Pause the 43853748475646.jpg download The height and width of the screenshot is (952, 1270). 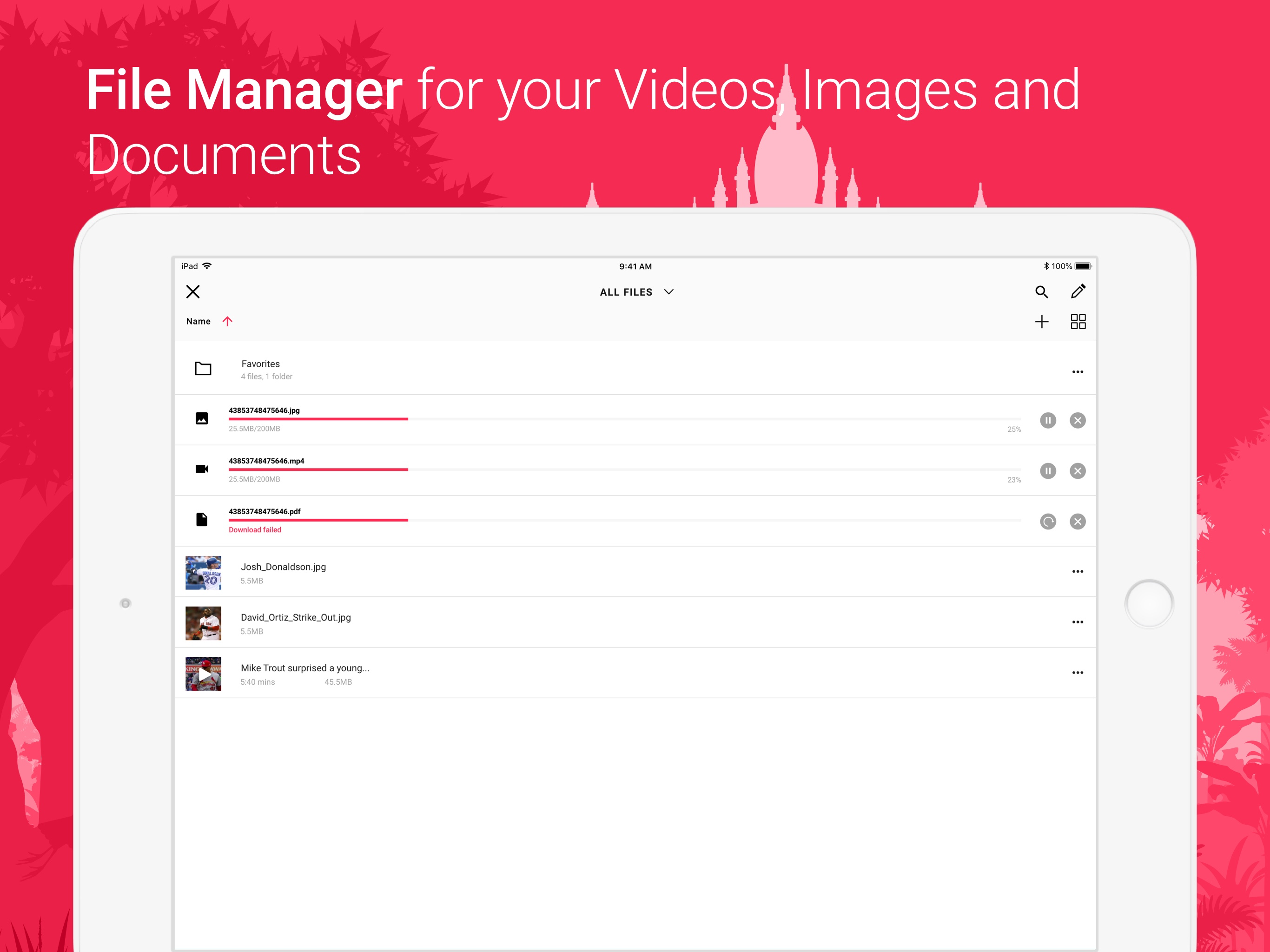[1047, 420]
